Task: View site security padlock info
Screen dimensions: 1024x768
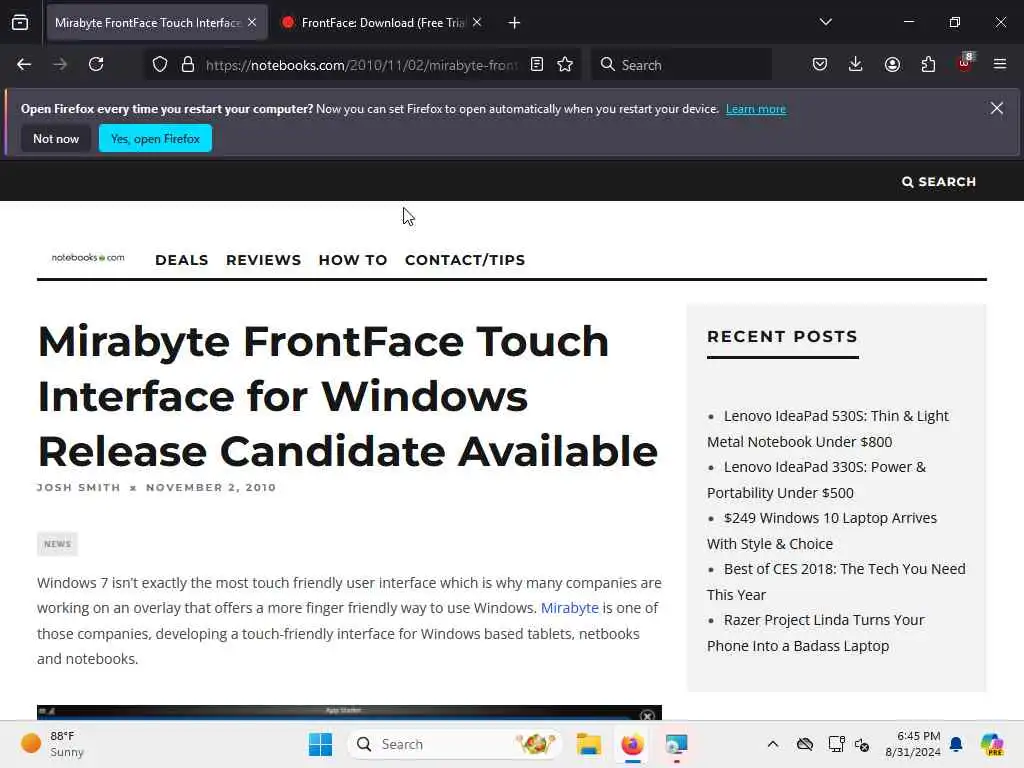Action: click(188, 65)
